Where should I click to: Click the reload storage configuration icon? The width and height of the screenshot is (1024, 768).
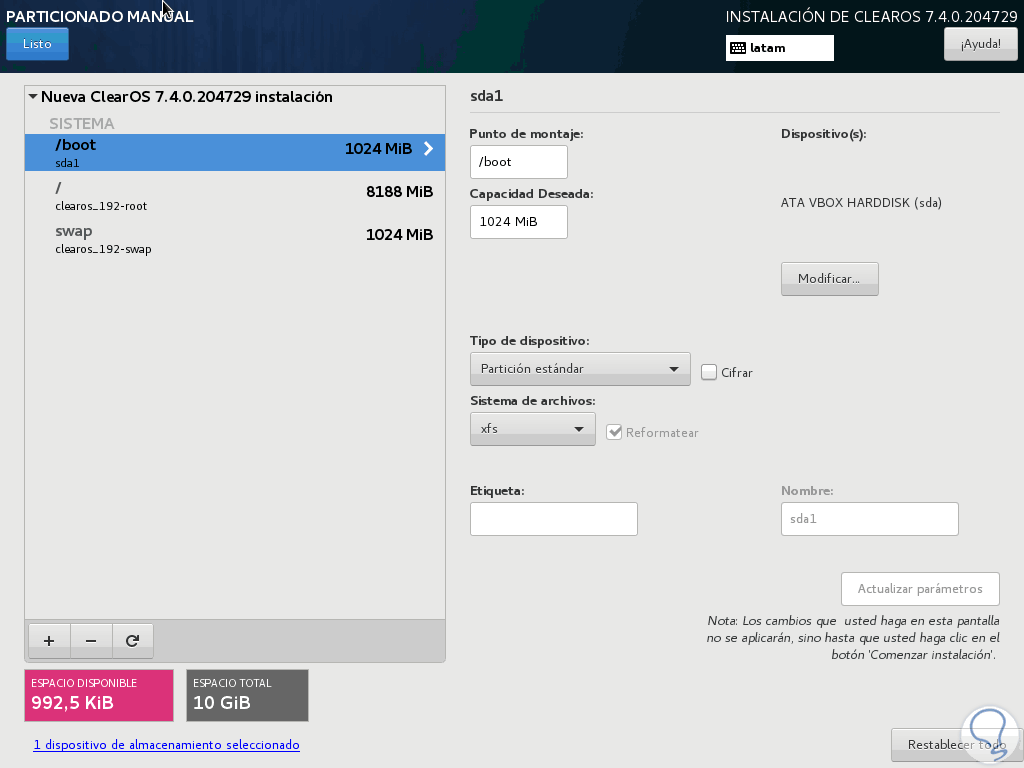133,641
